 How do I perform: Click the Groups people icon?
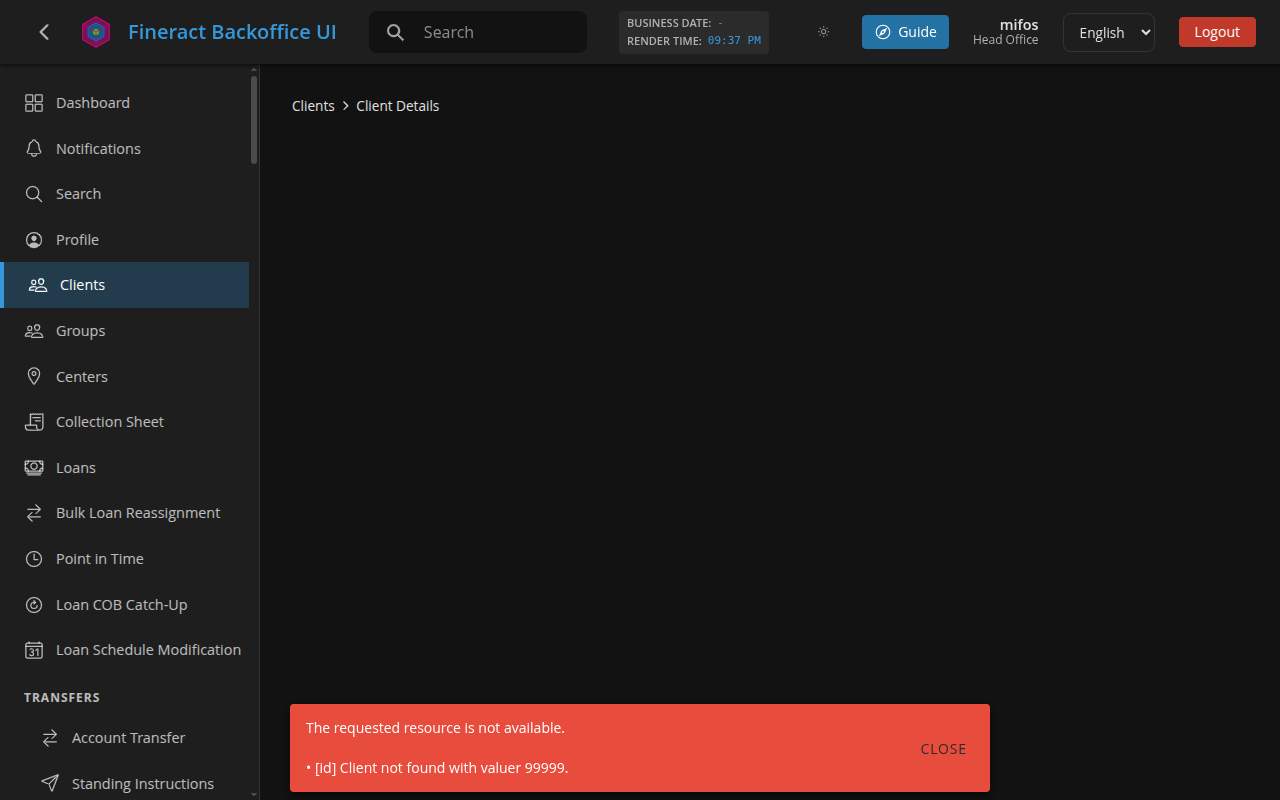coord(34,331)
